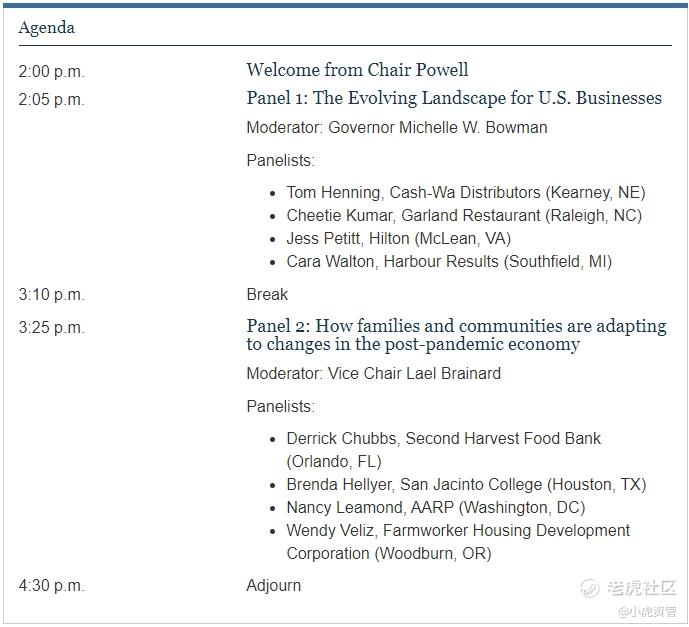Click Jess Petitt, Hilton entry
Viewport: 689px width, 627px height.
(399, 238)
